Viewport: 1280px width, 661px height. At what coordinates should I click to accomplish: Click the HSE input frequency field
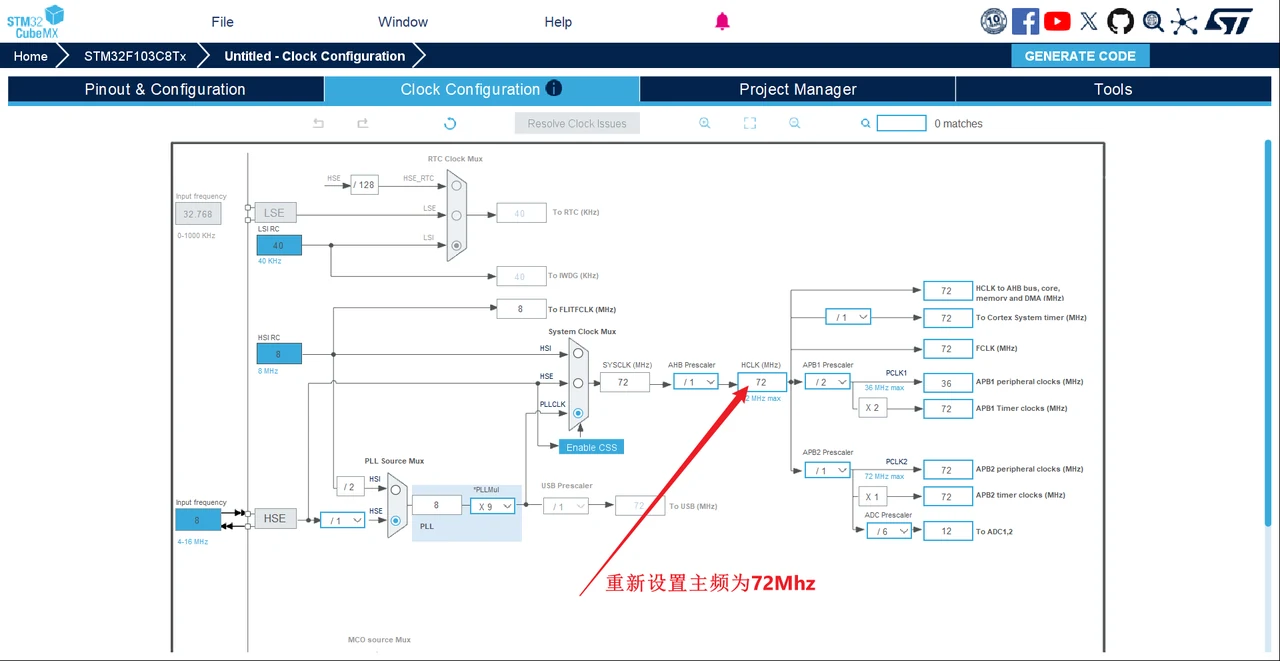pos(197,520)
